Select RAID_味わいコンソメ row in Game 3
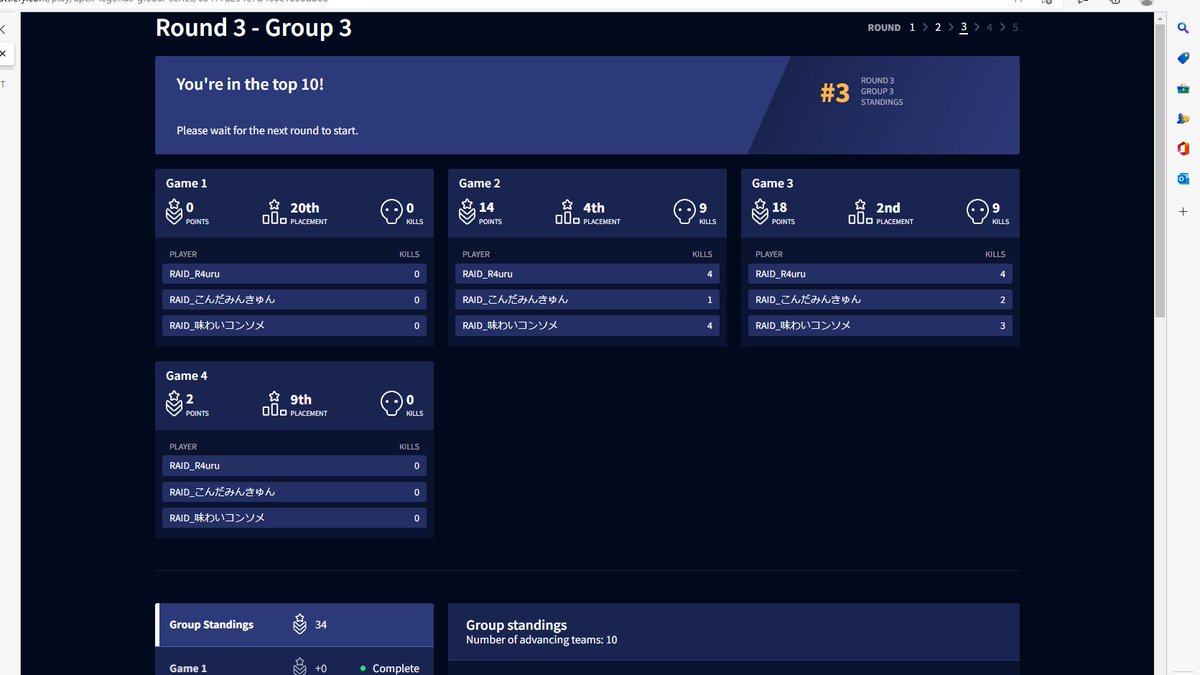The width and height of the screenshot is (1200, 675). 880,326
